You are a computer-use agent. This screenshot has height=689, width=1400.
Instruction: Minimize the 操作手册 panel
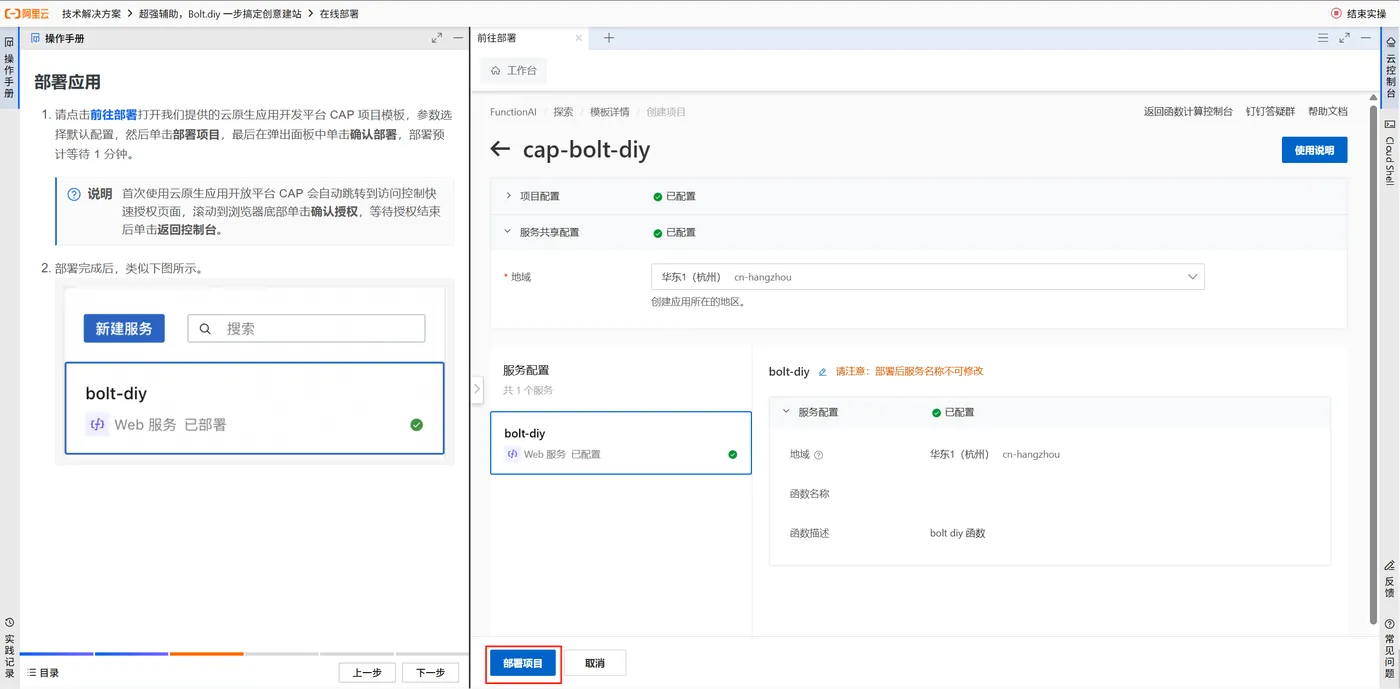coord(458,38)
